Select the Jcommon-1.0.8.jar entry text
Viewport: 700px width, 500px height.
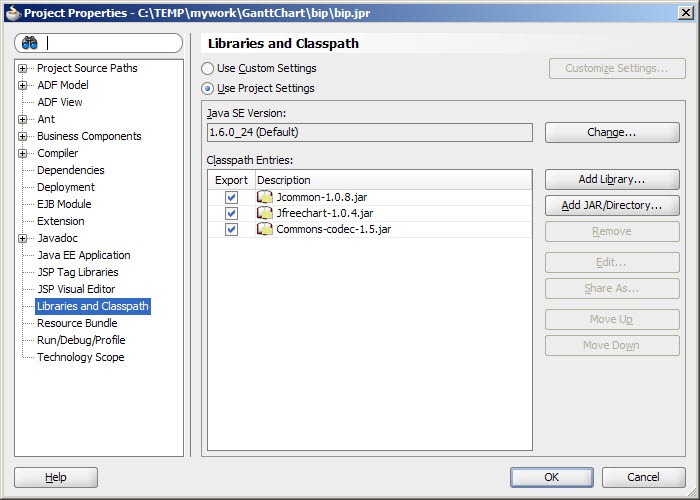(322, 197)
